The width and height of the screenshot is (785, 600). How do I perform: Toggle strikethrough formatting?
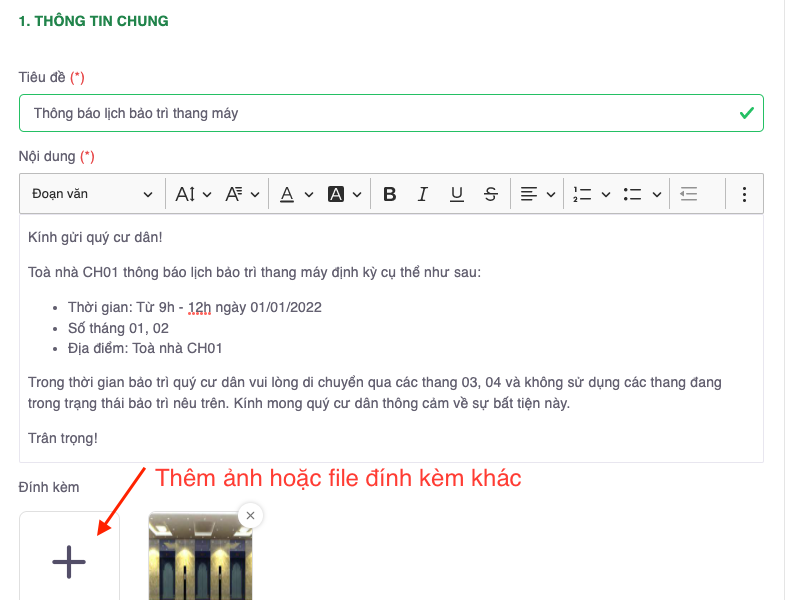pyautogui.click(x=490, y=194)
